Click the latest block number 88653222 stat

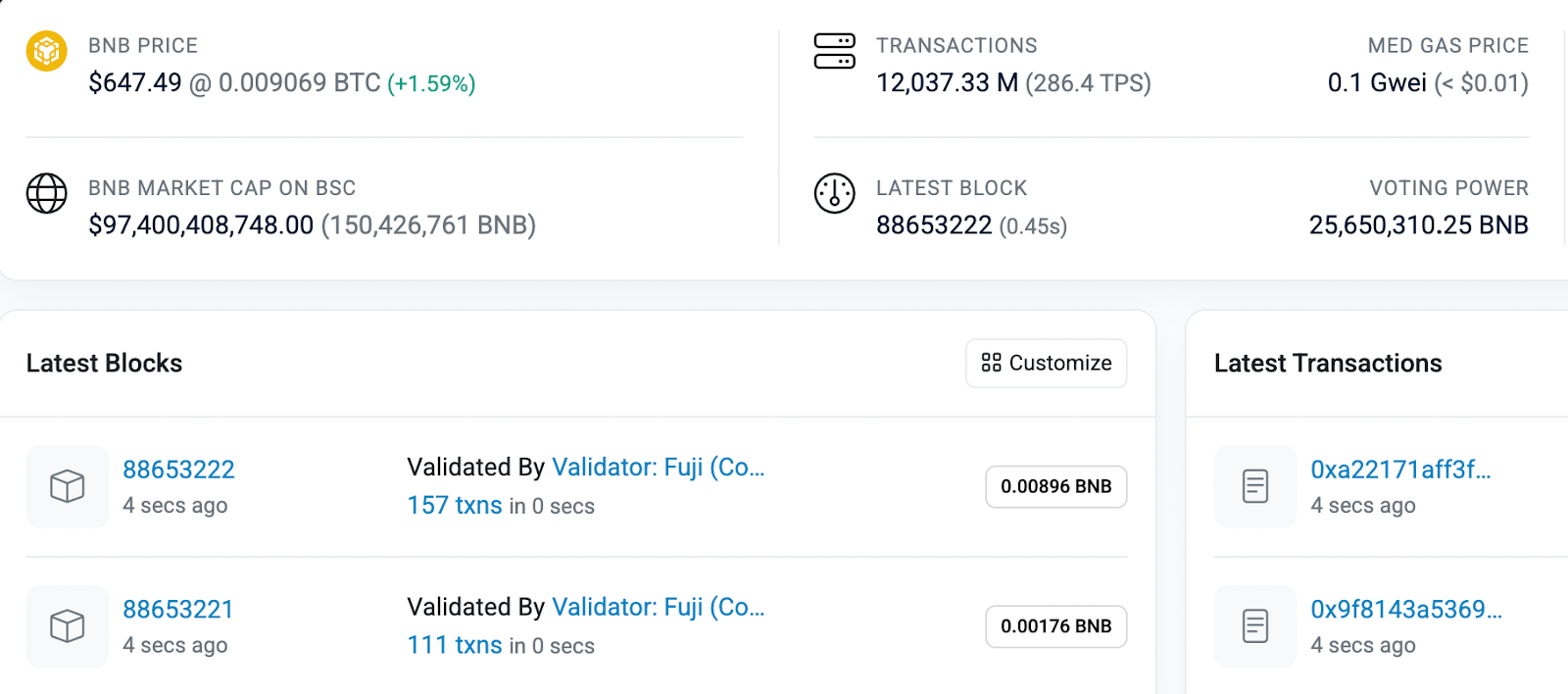pos(934,225)
